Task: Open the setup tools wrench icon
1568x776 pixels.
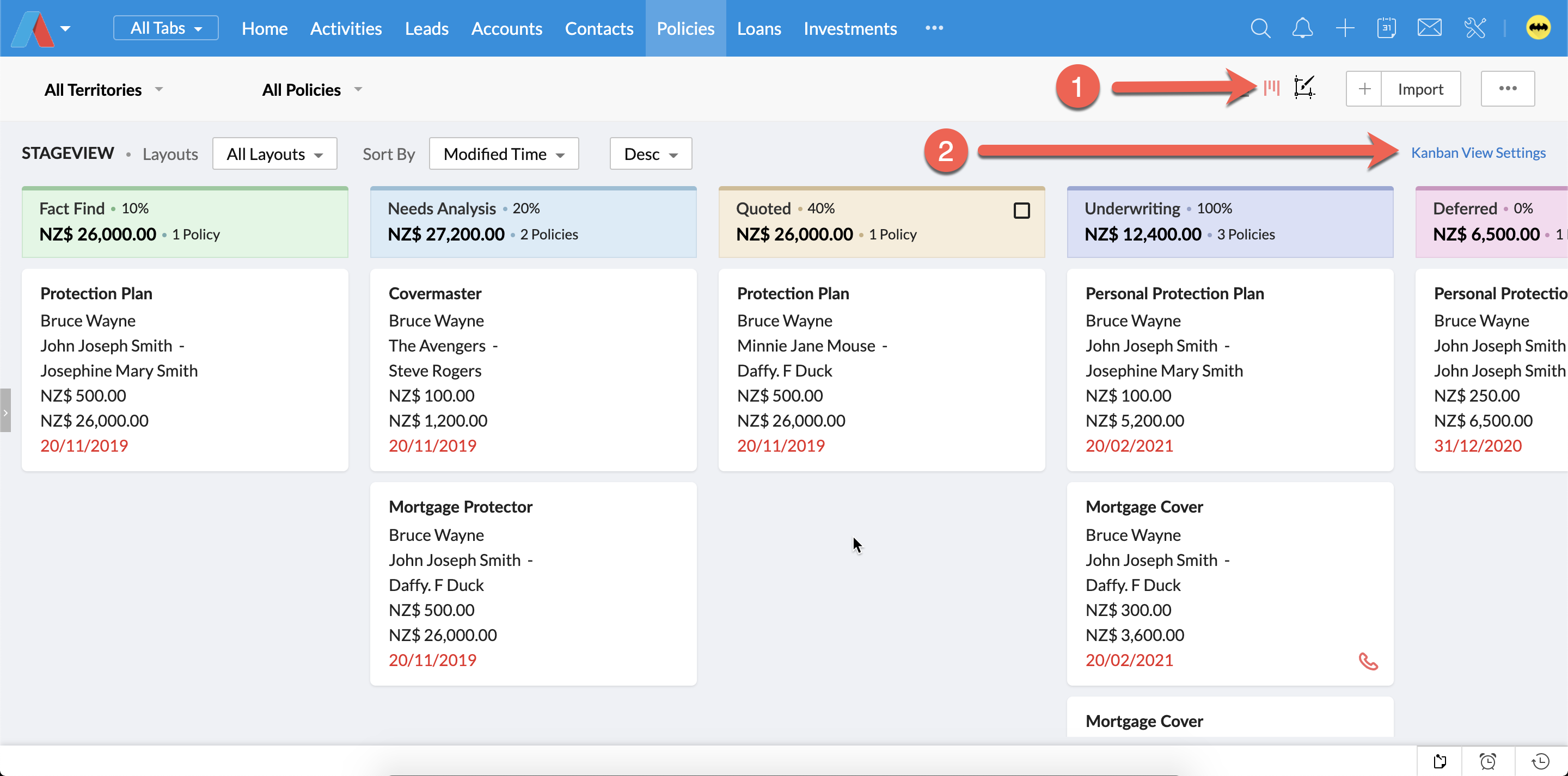Action: [x=1475, y=29]
